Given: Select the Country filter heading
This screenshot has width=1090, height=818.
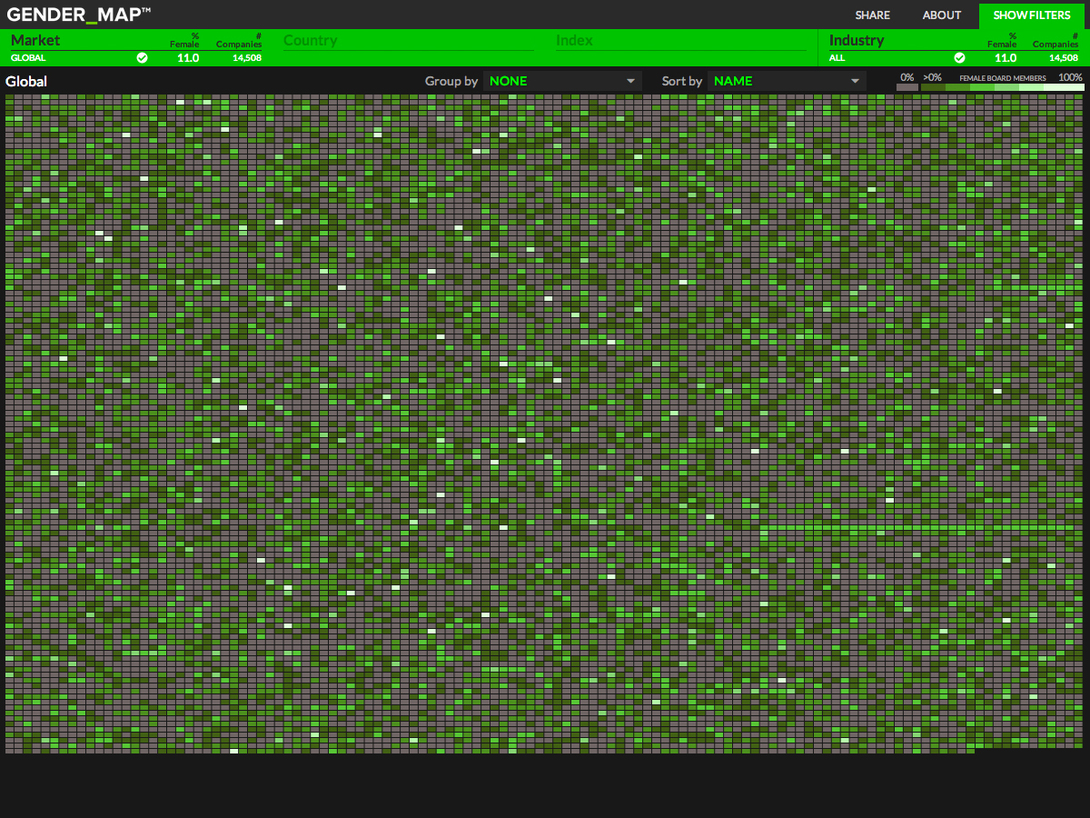Looking at the screenshot, I should click(x=310, y=40).
